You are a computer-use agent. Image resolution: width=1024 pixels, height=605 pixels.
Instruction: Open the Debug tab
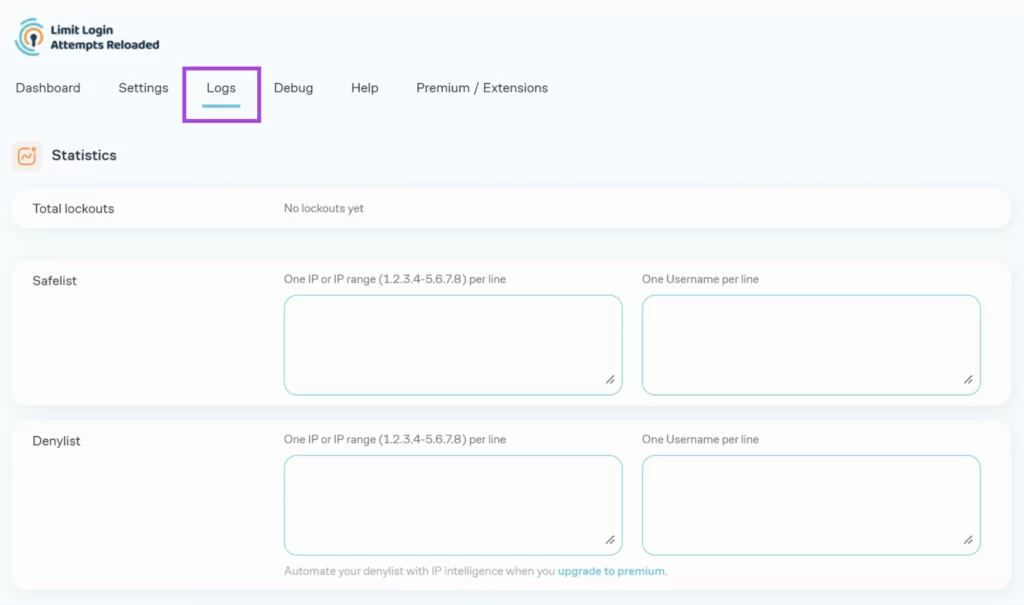[x=293, y=88]
